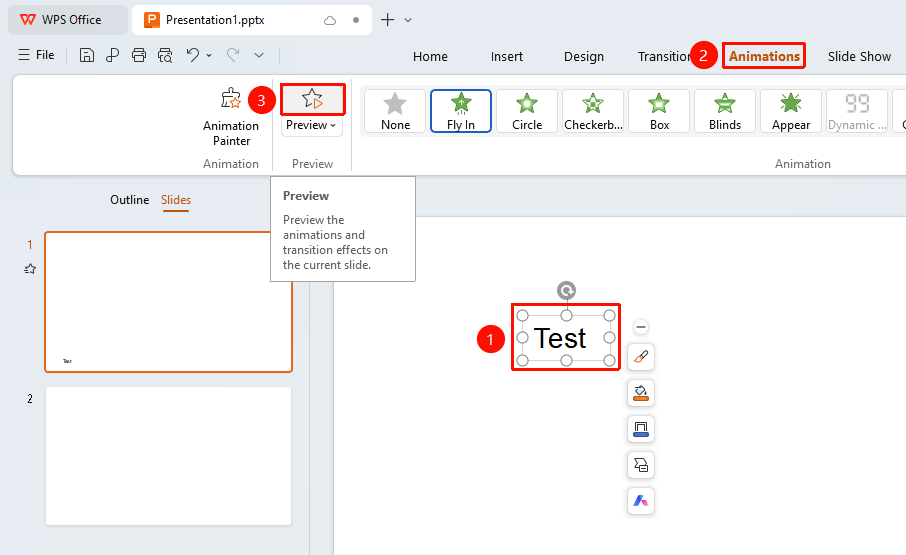Click the Print icon in quick toolbar
The image size is (906, 555).
(139, 55)
